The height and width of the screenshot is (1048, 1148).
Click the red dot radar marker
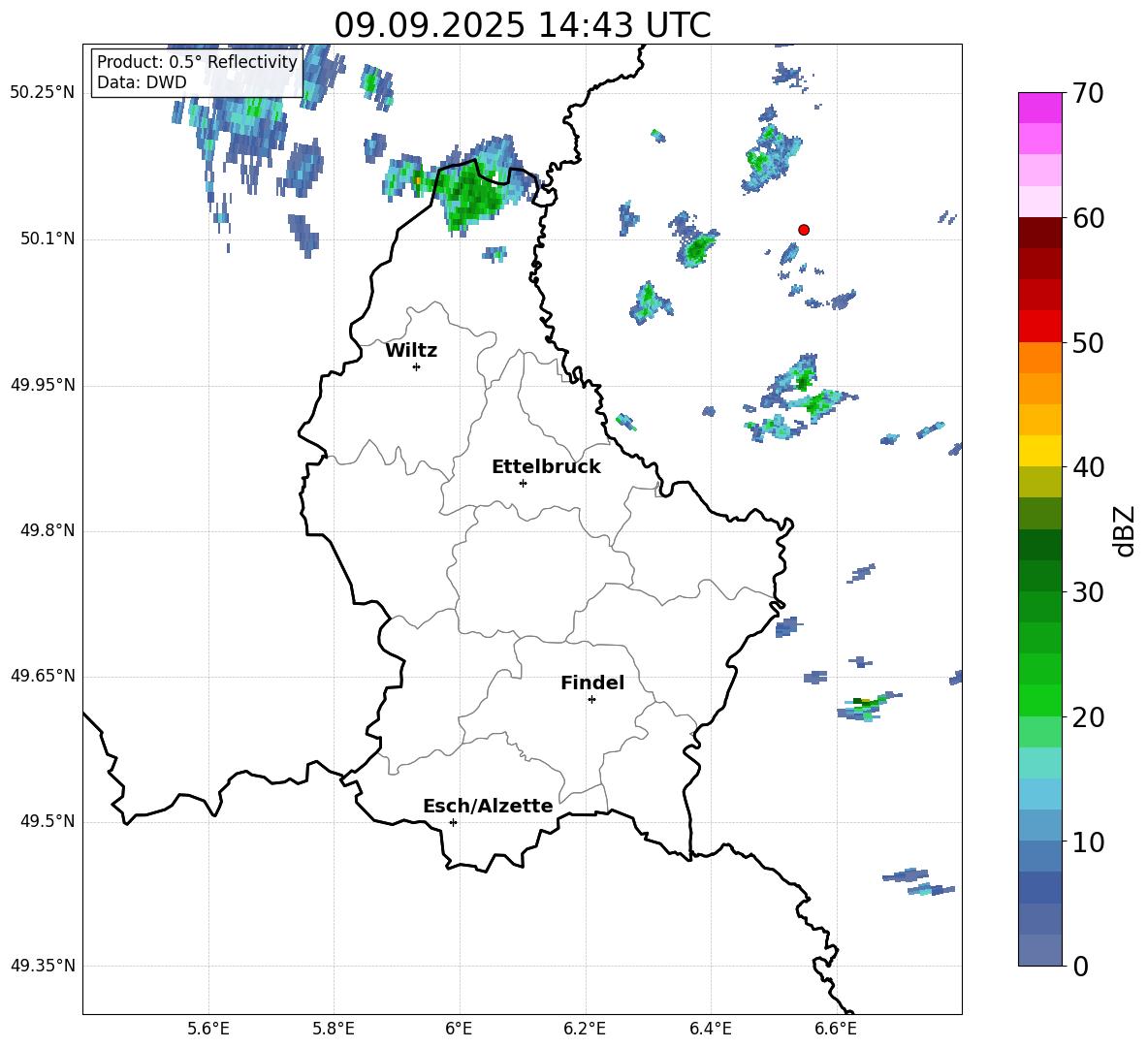804,230
